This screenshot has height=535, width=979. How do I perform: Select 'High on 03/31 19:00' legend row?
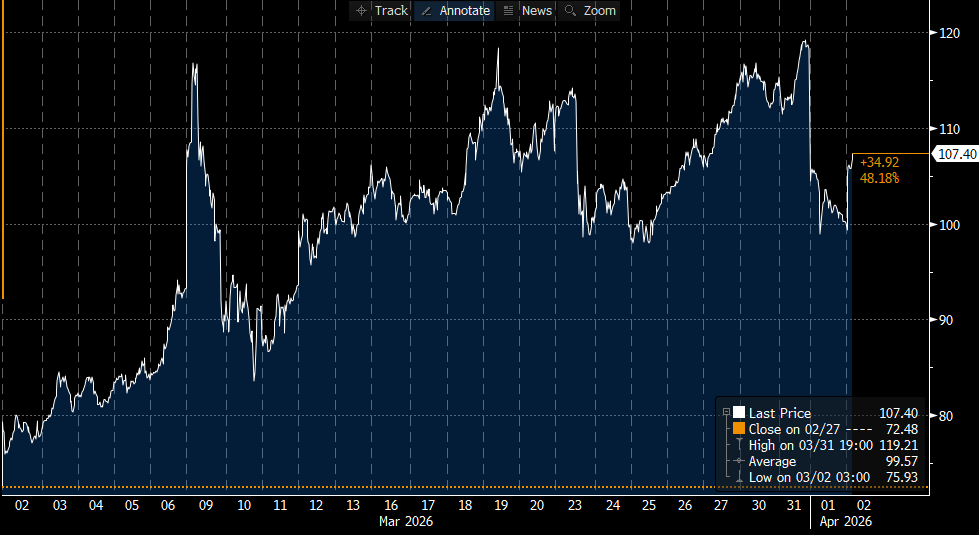coord(810,446)
